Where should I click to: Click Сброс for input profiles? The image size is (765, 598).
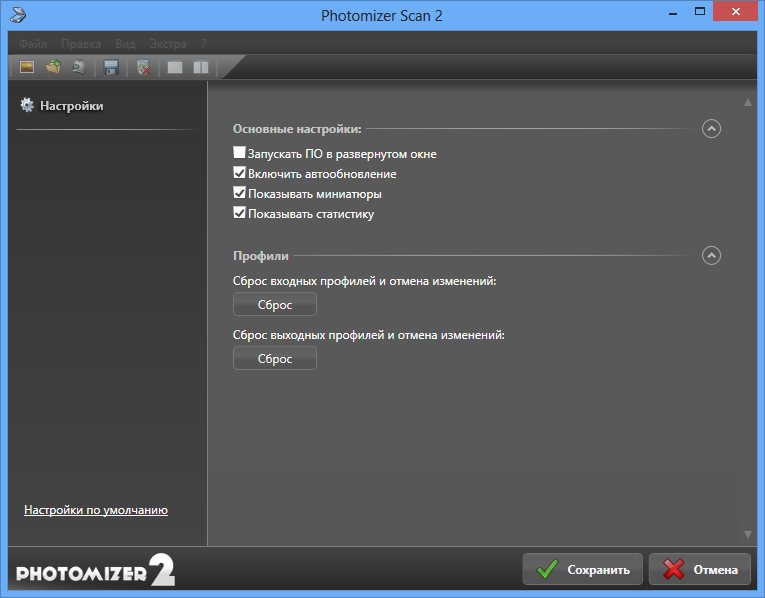click(275, 304)
